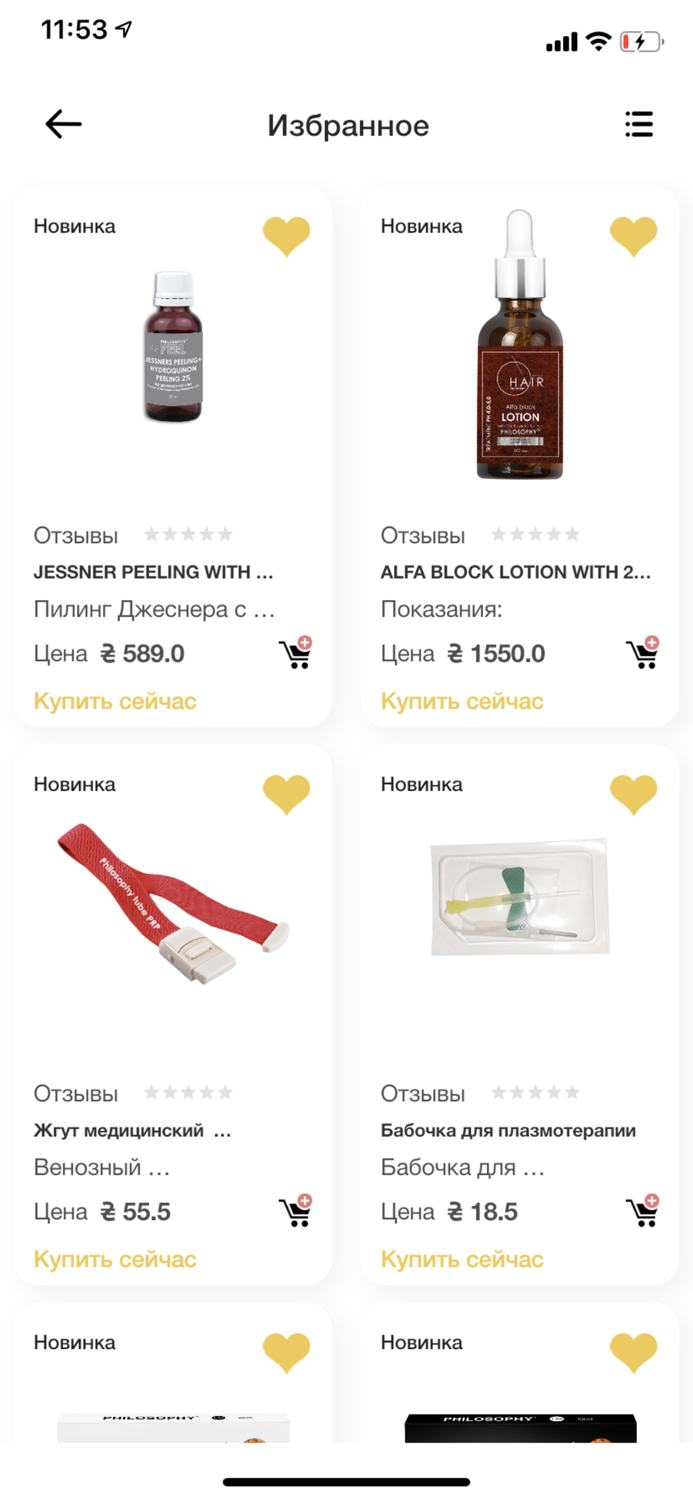This screenshot has width=693, height=1500.
Task: Open Бабочка для плазмотерапии product title
Action: pos(508,1131)
